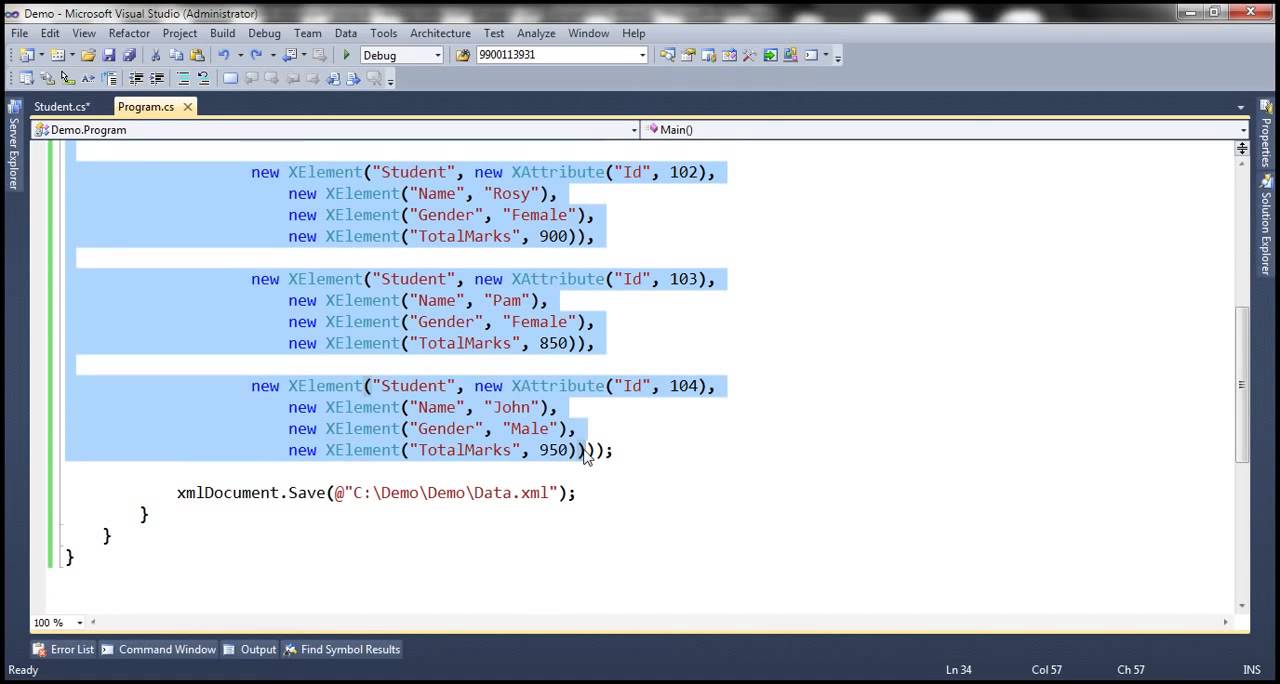This screenshot has height=684, width=1280.
Task: Uncomment the selected lines icon
Action: (x=203, y=78)
